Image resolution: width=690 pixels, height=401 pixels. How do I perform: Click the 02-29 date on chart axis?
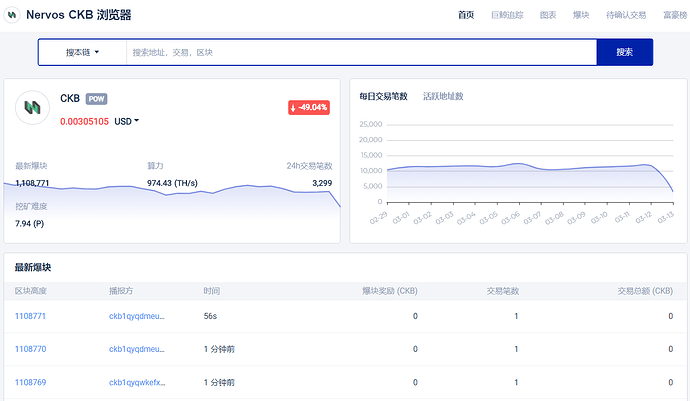tap(378, 218)
